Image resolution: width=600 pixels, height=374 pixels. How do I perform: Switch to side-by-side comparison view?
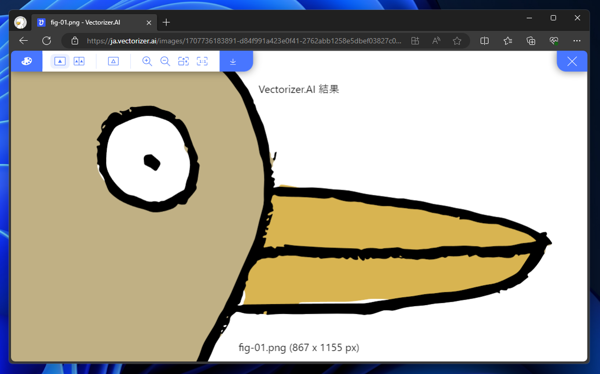[x=79, y=61]
